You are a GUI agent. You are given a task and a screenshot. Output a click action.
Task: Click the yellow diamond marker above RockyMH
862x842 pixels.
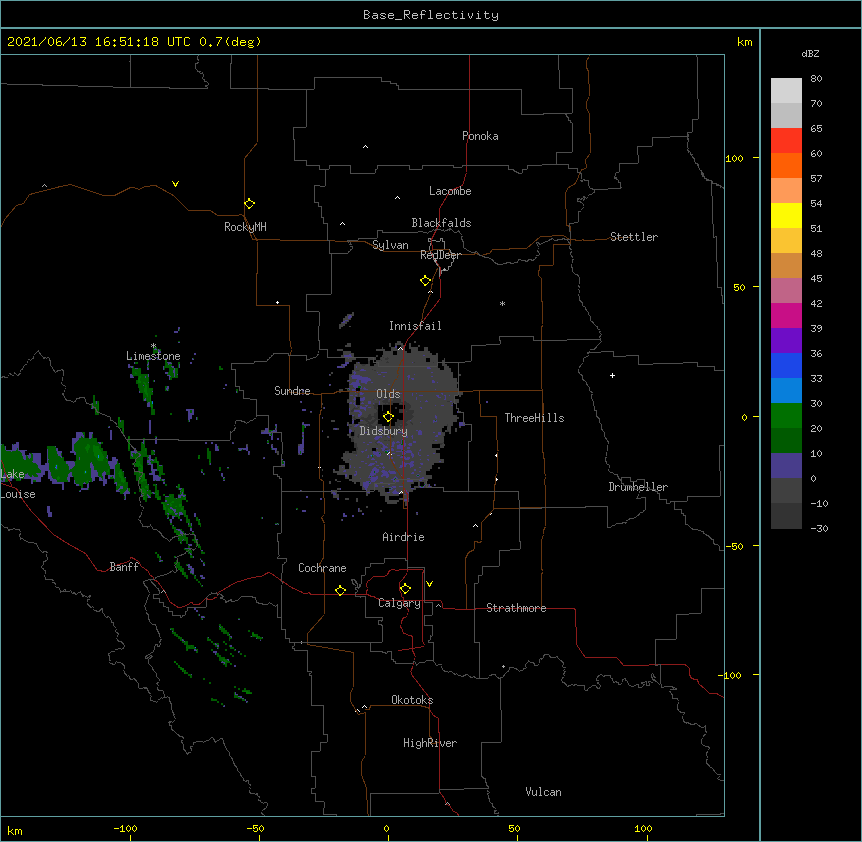[x=250, y=203]
